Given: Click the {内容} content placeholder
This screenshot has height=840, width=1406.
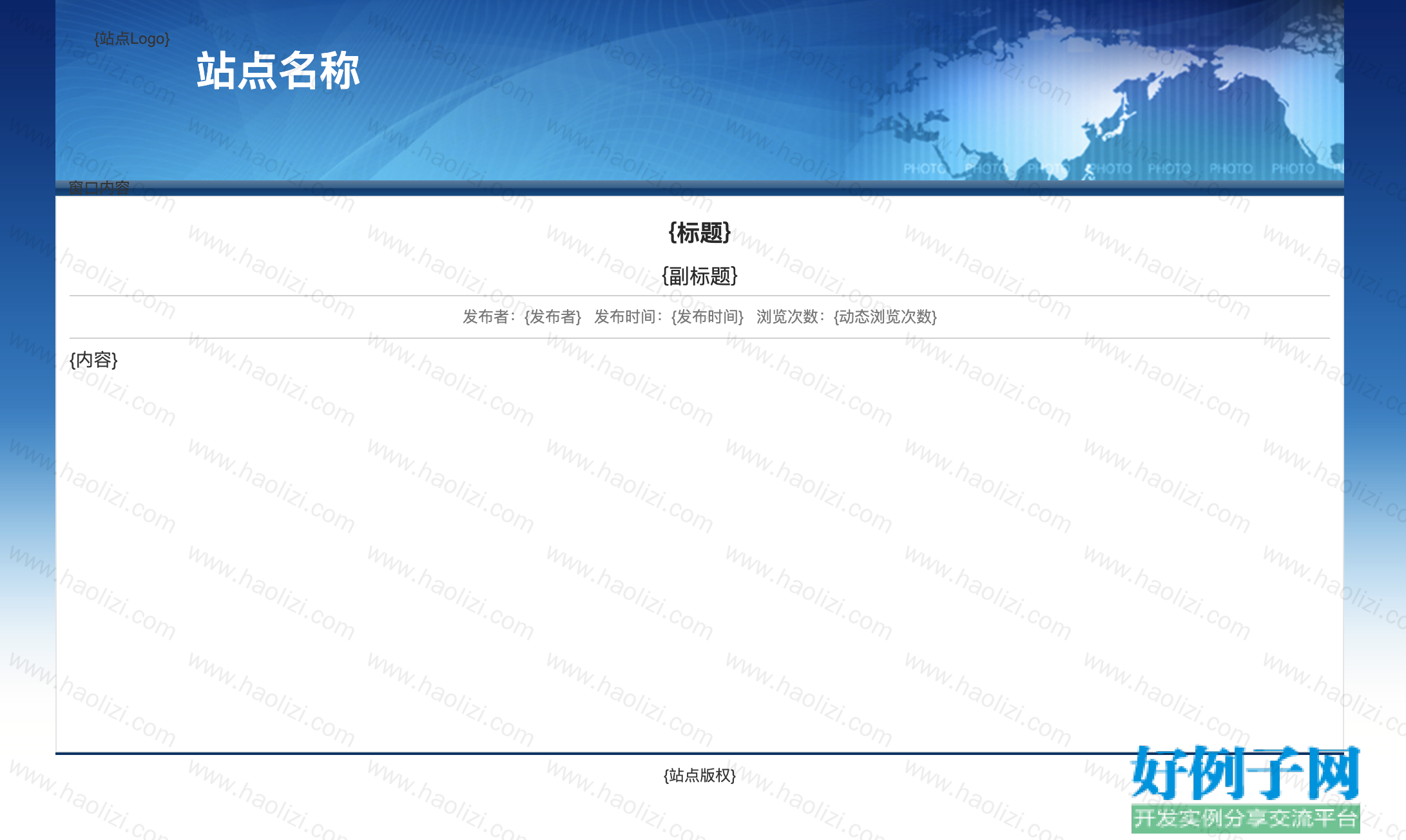Looking at the screenshot, I should point(93,359).
